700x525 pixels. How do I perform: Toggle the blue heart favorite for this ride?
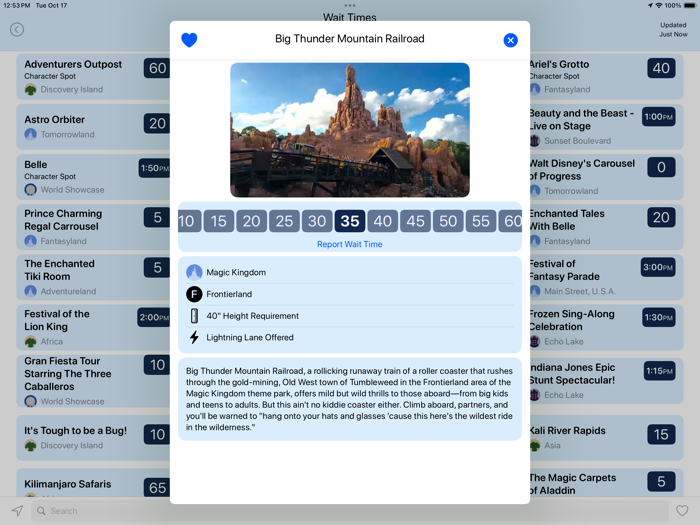tap(189, 40)
